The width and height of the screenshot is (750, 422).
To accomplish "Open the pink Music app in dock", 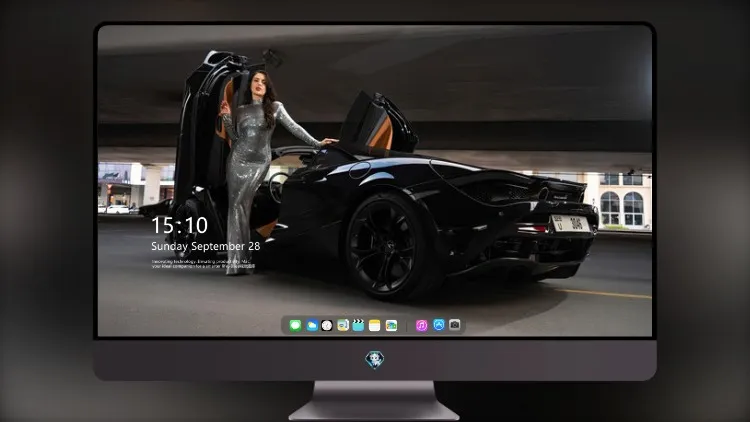I will pos(421,325).
